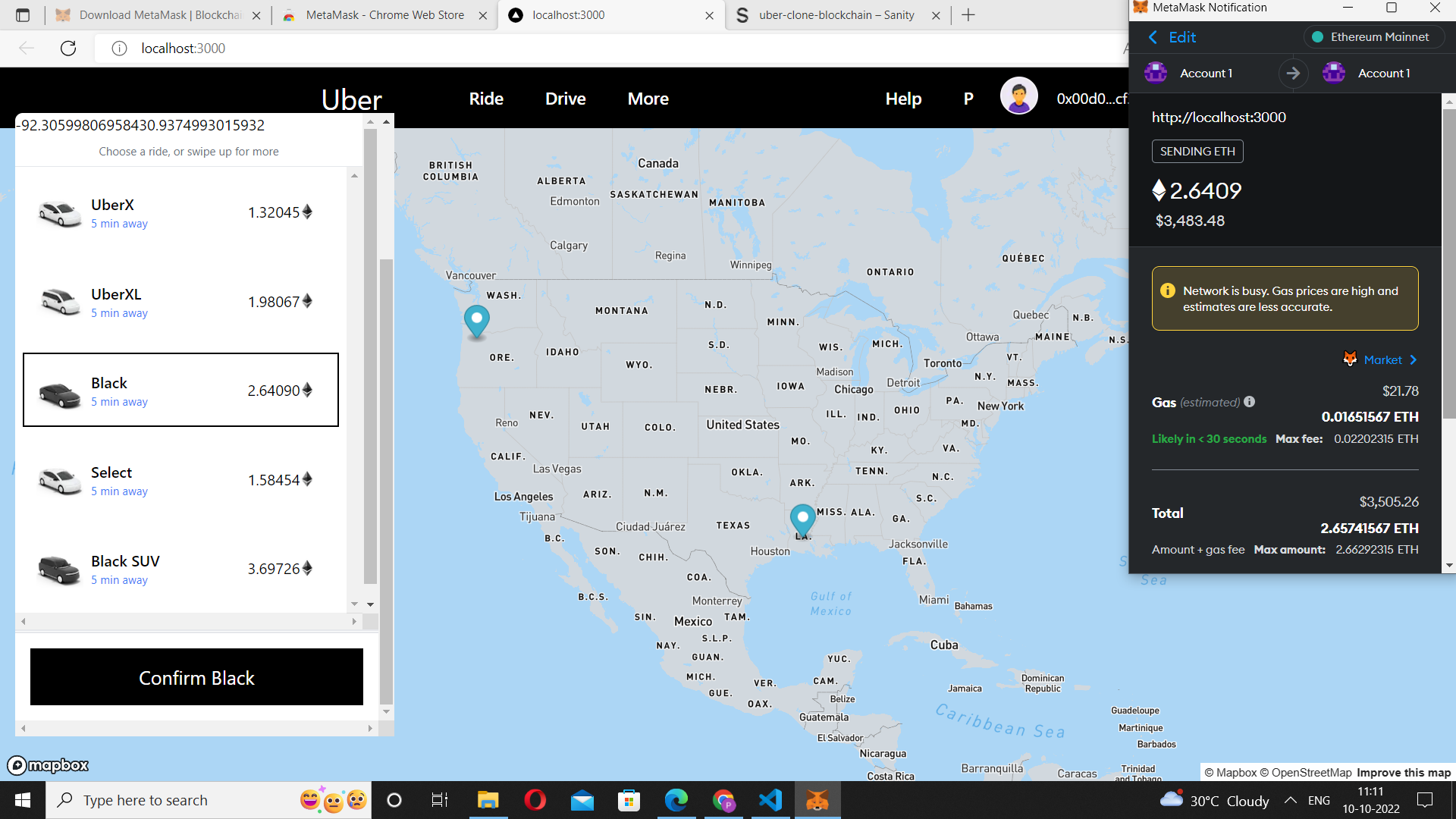Switch to uber-clone-blockchain Sanity tab

pos(835,15)
